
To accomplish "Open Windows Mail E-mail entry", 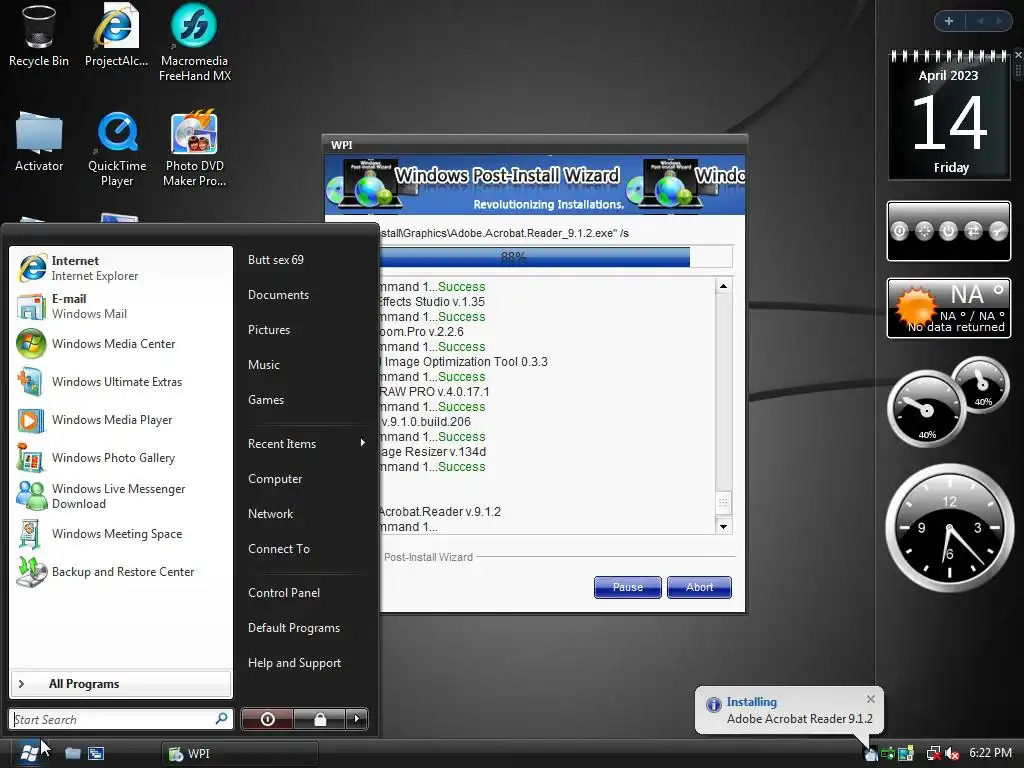I will tap(121, 306).
